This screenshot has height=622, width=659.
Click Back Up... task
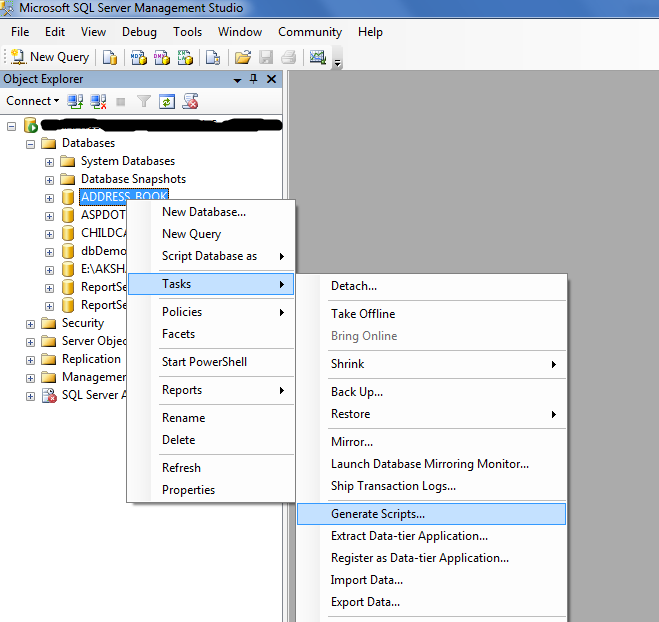pos(432,392)
